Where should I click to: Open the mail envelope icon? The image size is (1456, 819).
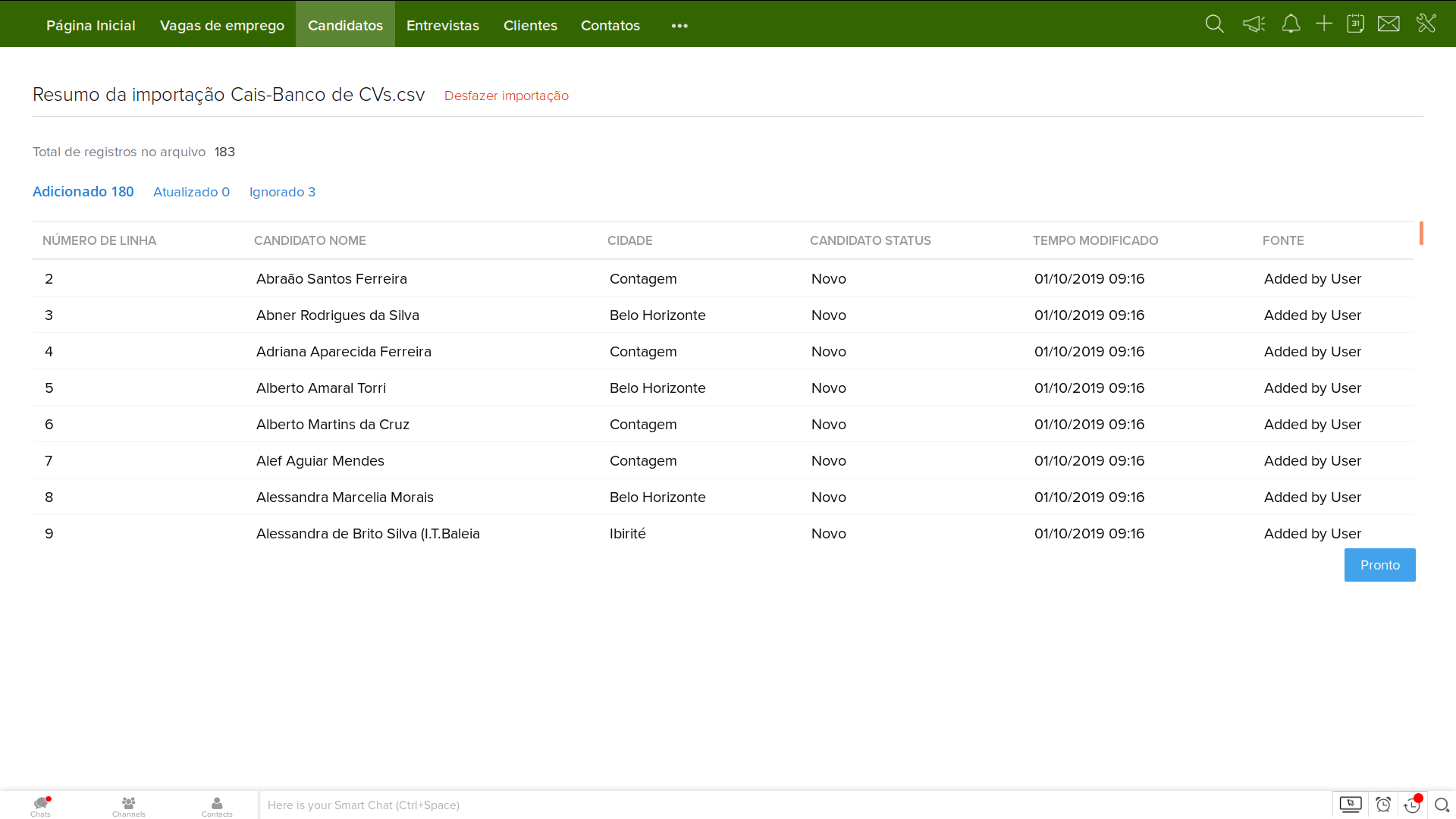1389,24
